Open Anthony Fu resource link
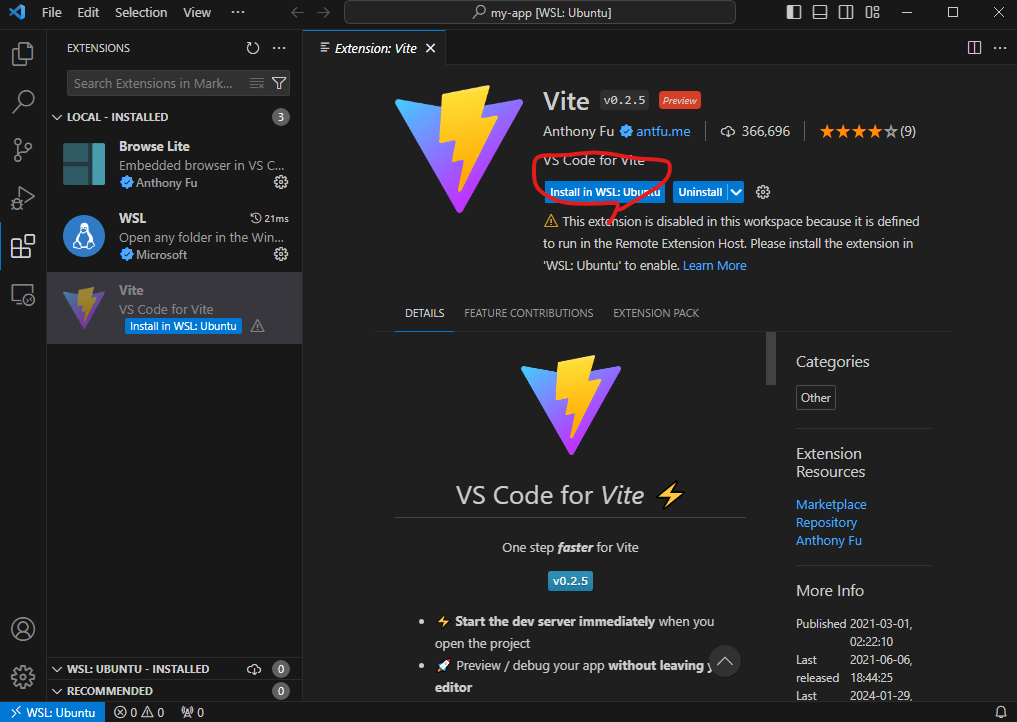1017x722 pixels. coord(829,540)
